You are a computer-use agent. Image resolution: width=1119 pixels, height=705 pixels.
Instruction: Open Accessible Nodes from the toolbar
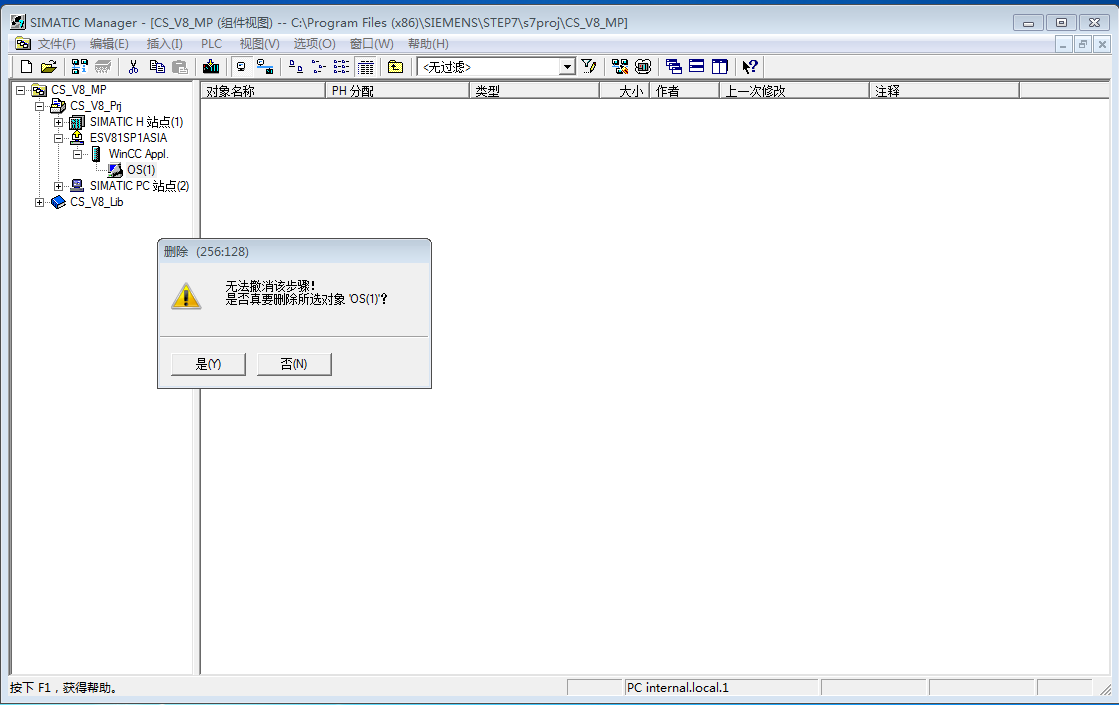79,67
